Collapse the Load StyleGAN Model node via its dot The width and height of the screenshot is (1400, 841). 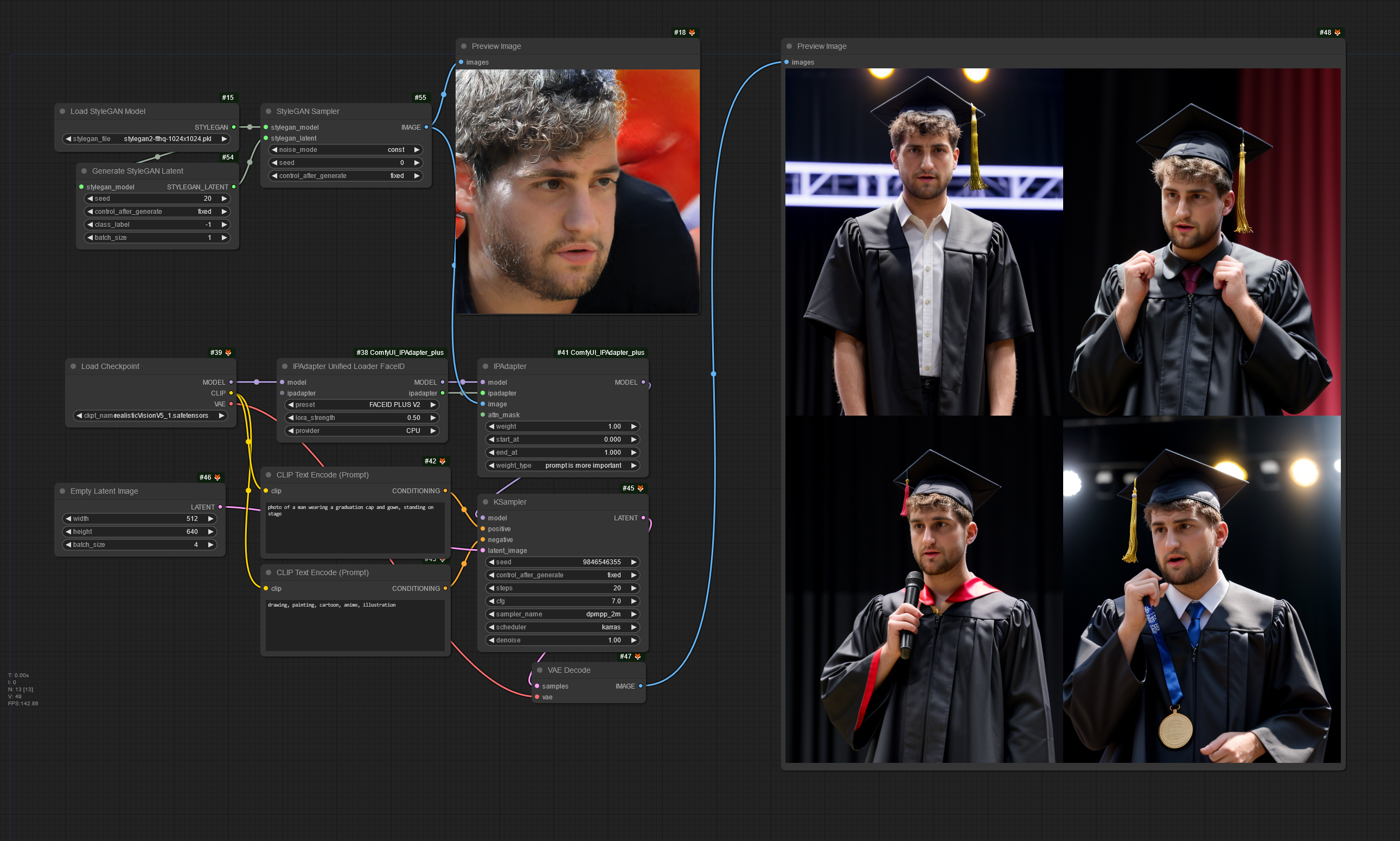62,112
